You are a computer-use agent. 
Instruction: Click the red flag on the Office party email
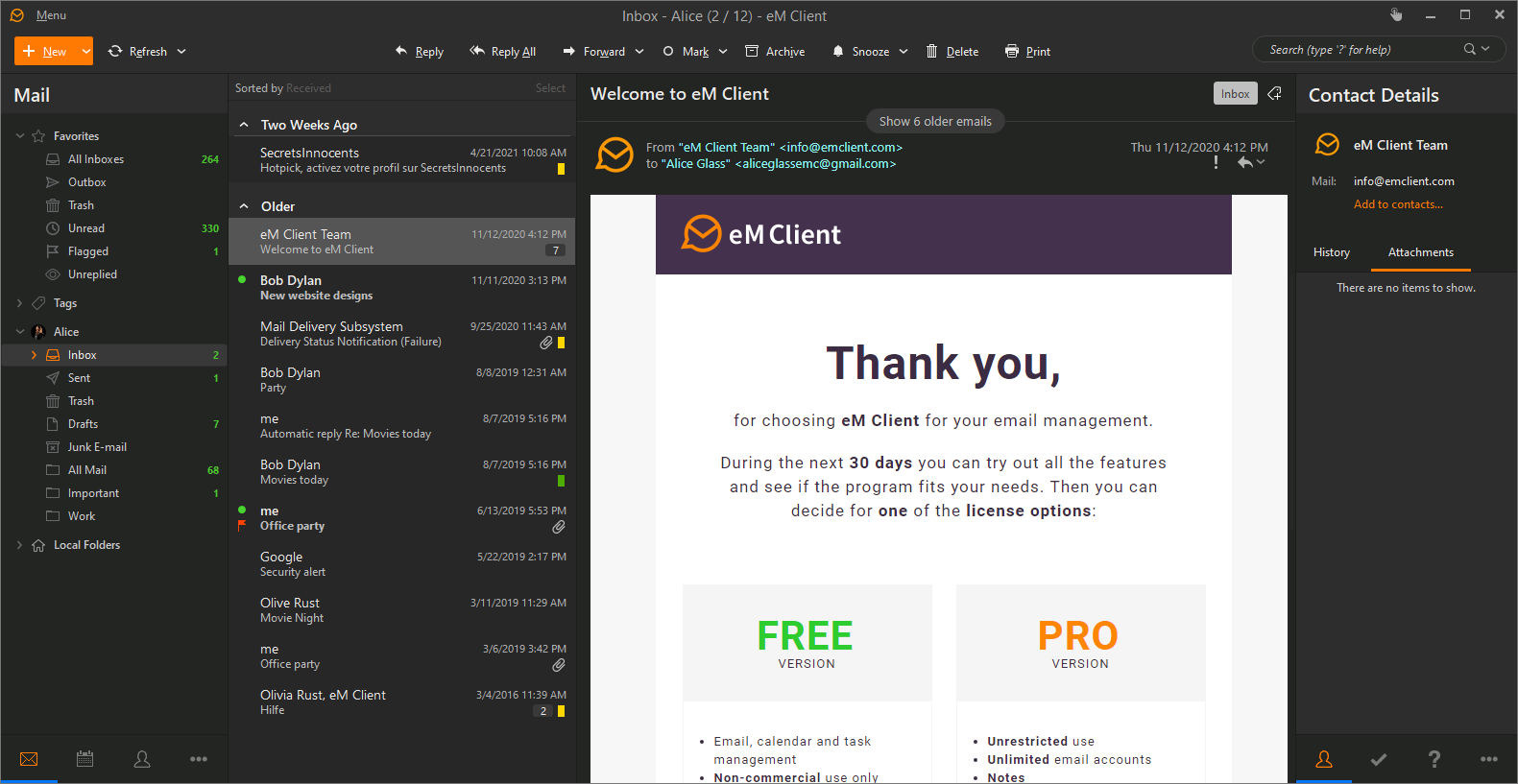tap(242, 526)
